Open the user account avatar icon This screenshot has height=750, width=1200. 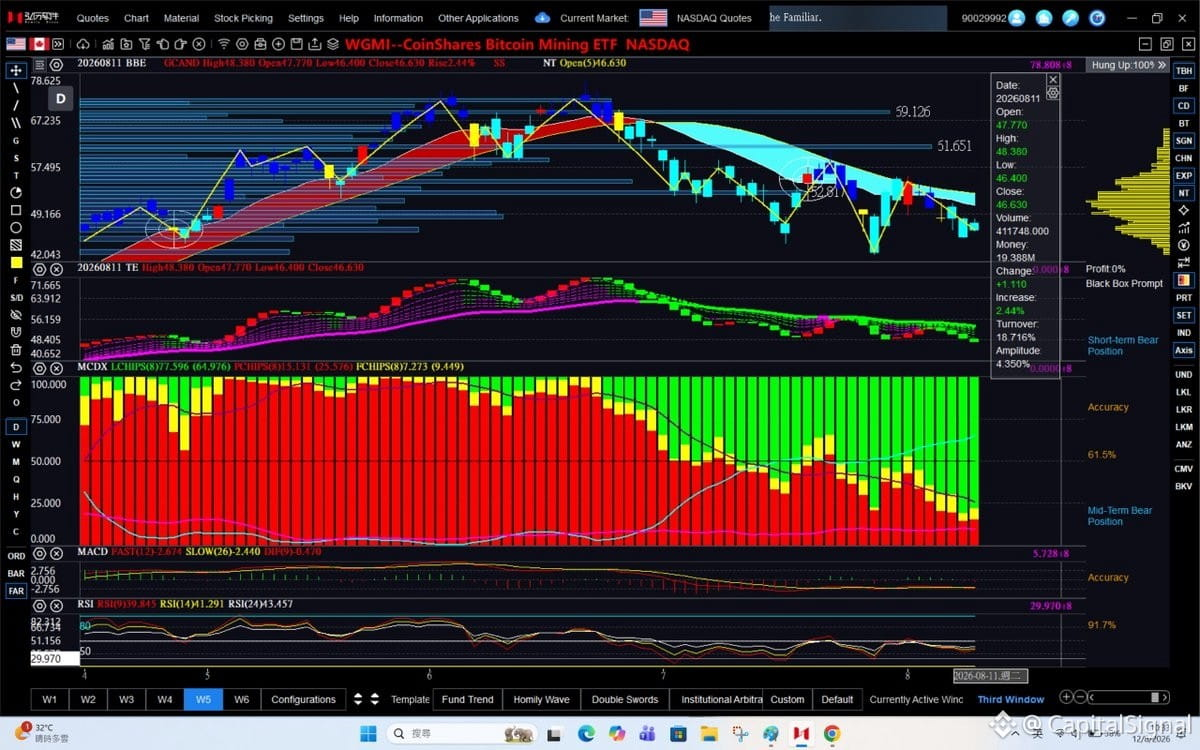[1017, 18]
